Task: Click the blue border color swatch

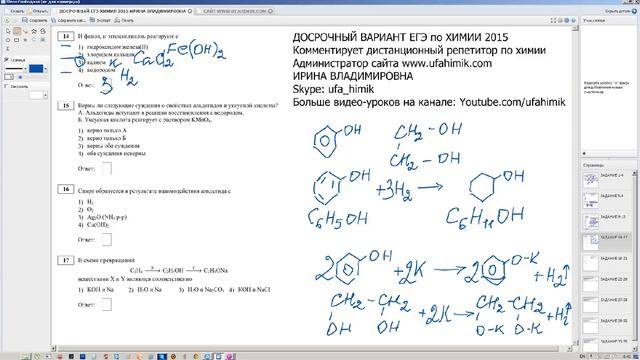Action: tap(36, 69)
